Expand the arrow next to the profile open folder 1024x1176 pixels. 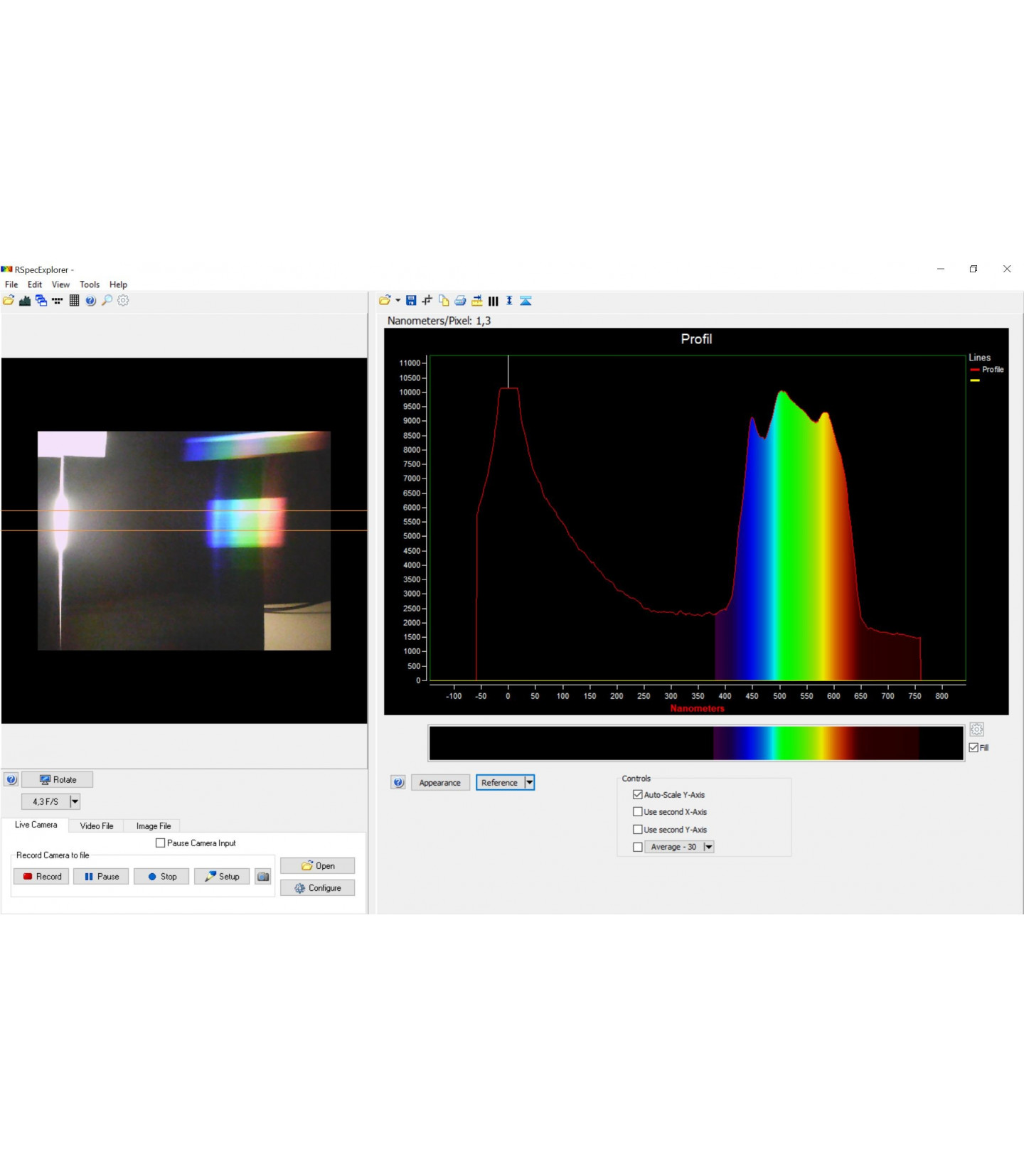click(398, 301)
